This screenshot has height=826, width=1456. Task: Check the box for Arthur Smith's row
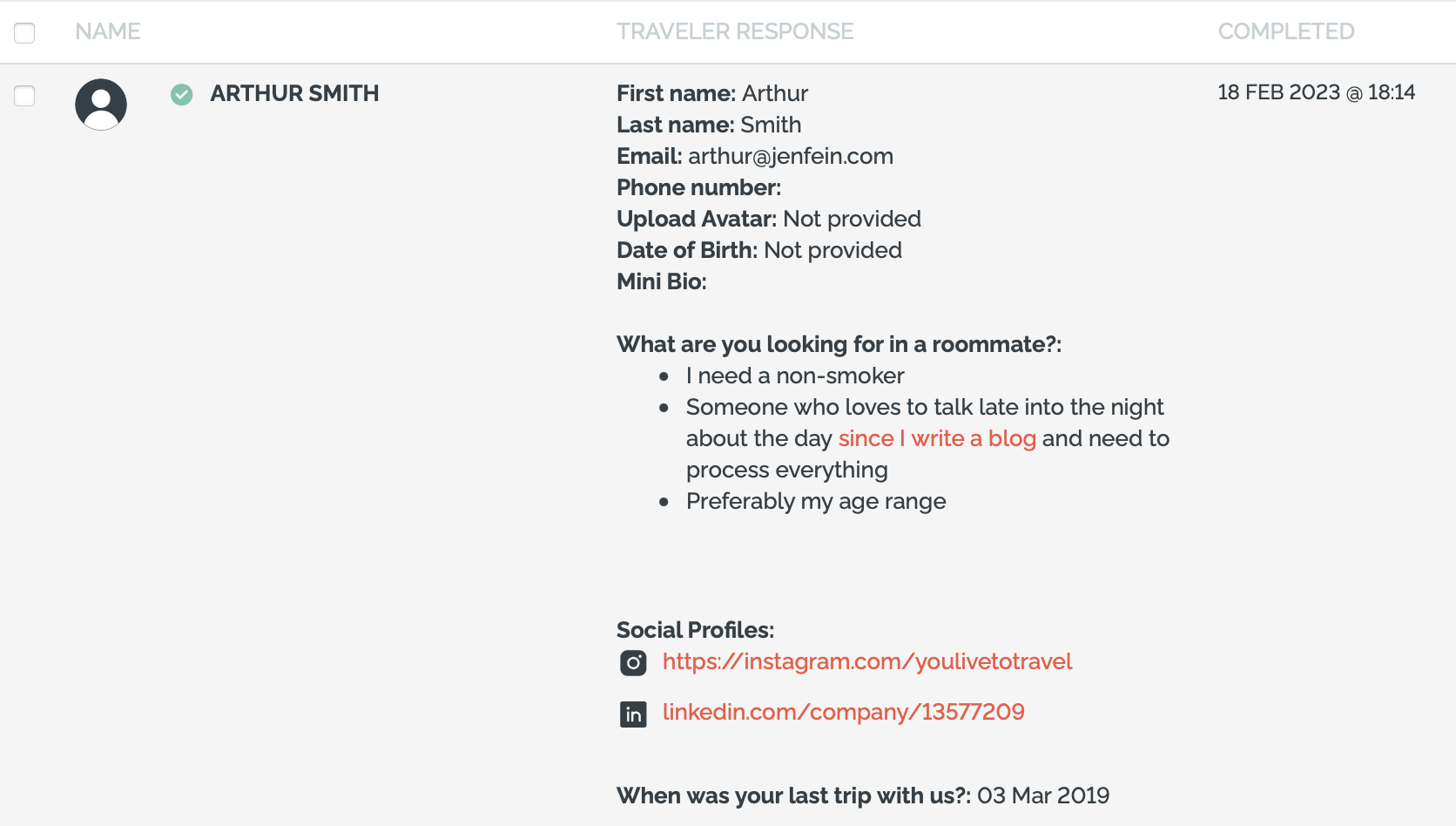[x=24, y=96]
